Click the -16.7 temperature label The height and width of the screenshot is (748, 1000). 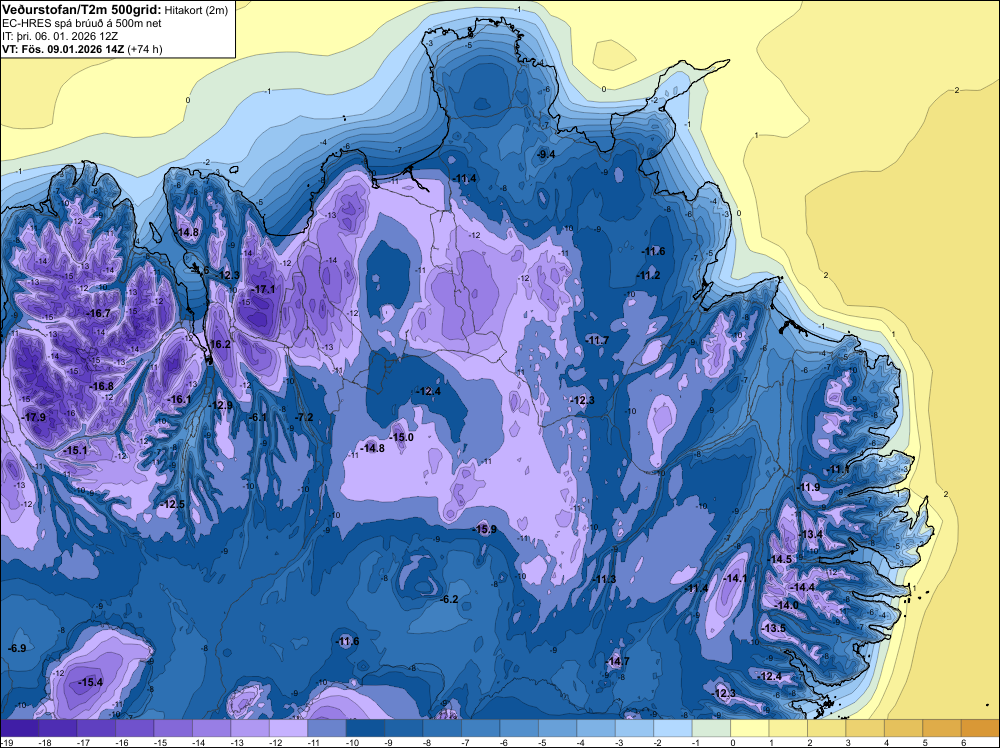point(98,313)
